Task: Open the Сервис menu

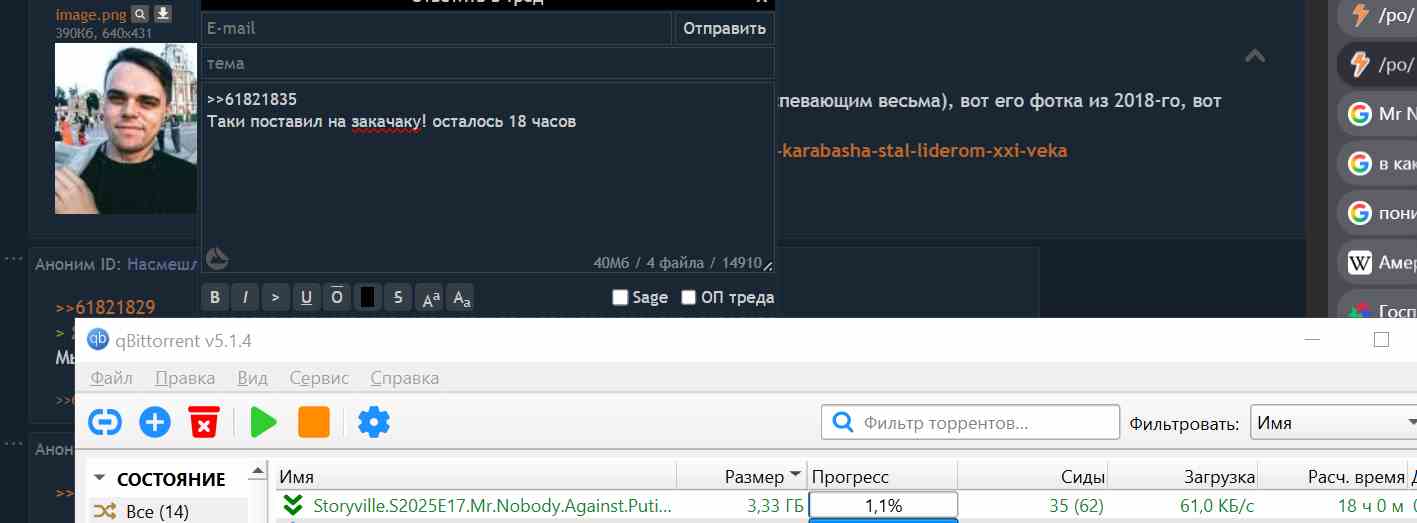Action: coord(319,378)
